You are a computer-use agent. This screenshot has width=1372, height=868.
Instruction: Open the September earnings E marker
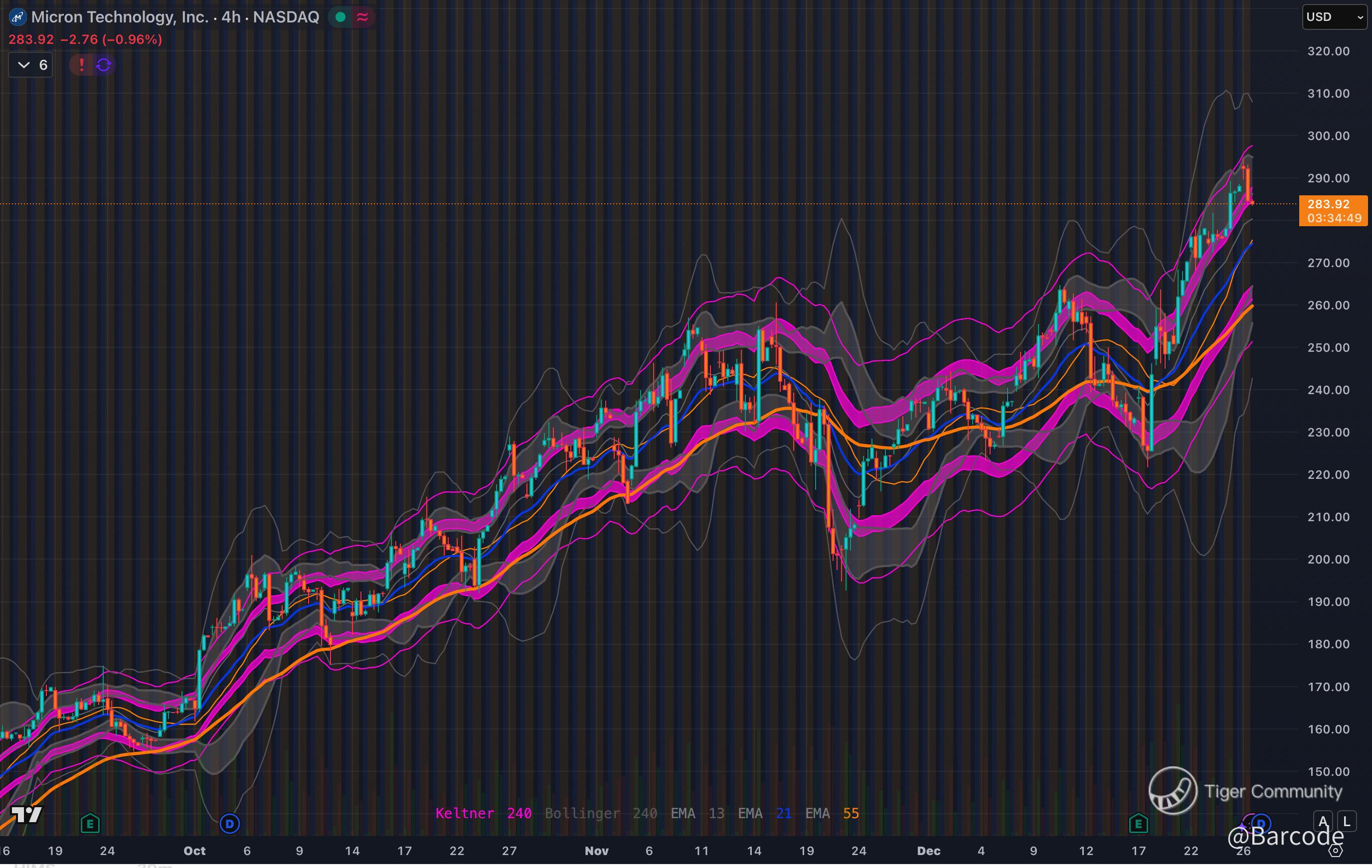tap(90, 823)
